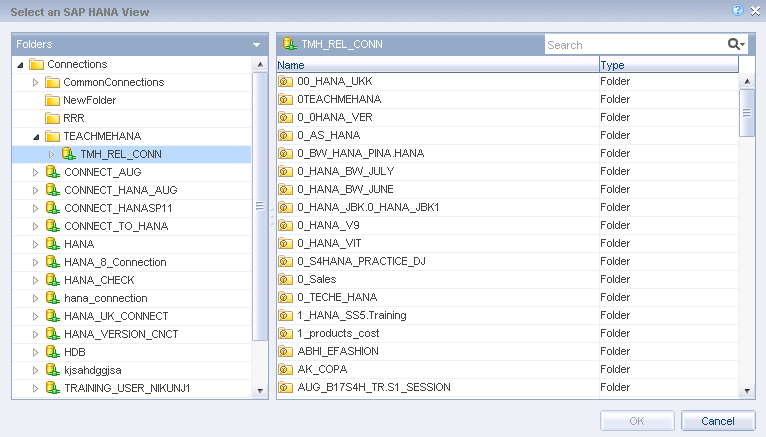Click the HDB connection icon

click(53, 352)
